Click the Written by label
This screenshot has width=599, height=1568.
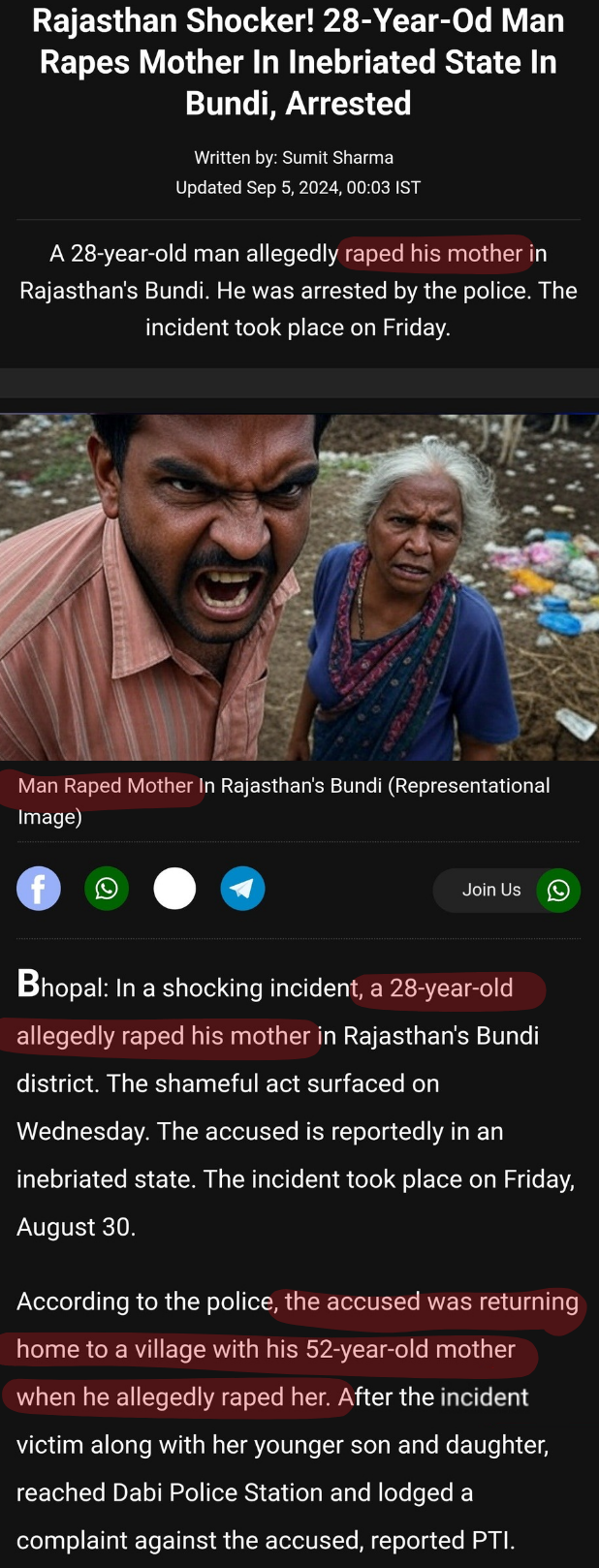(236, 157)
